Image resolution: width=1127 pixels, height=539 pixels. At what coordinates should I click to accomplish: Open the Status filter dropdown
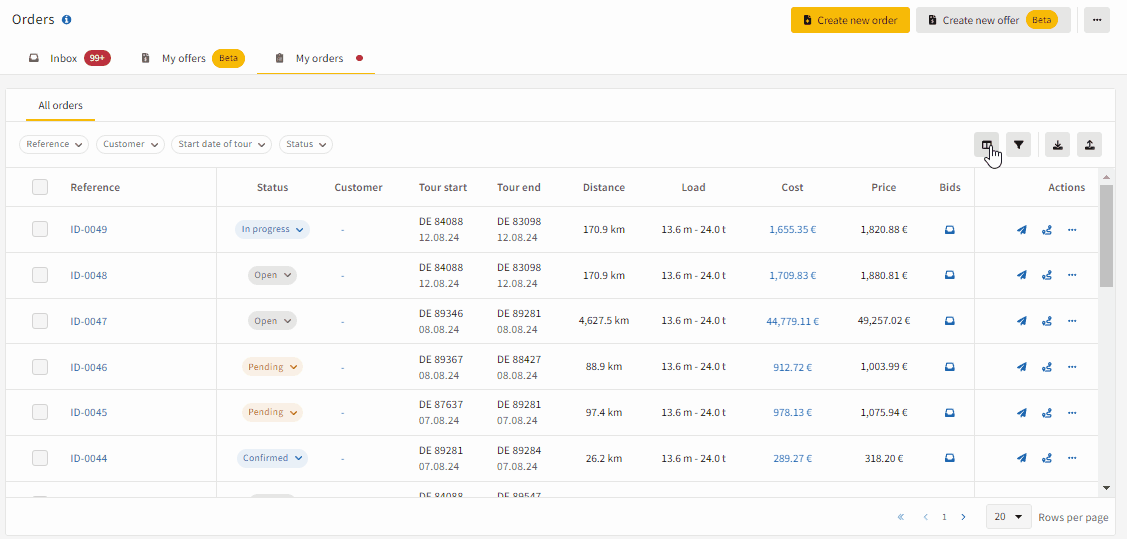305,144
